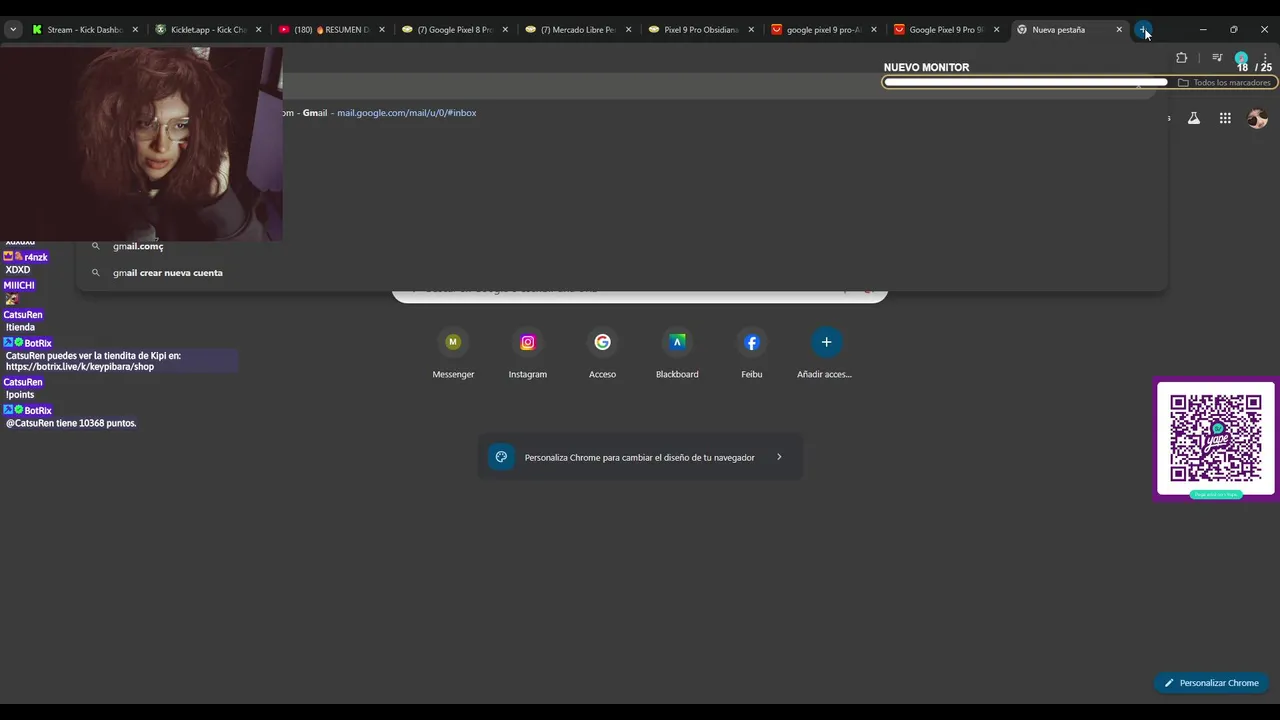
Task: Restore down the Chrome window
Action: (x=1234, y=30)
